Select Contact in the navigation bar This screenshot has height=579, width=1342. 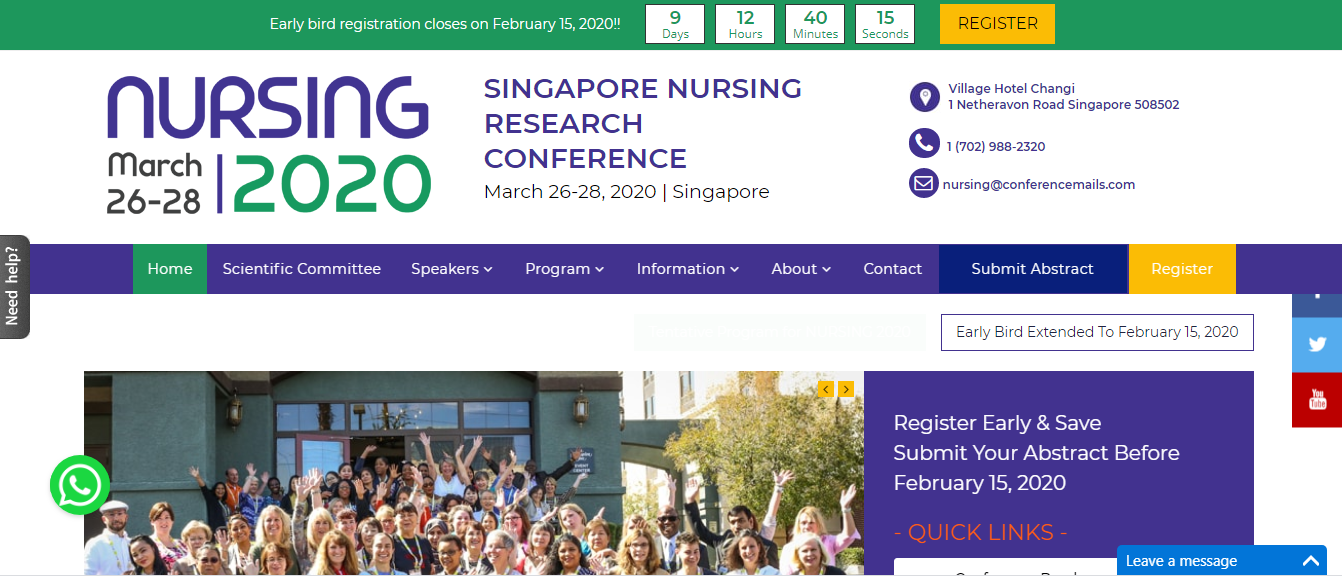coord(892,269)
